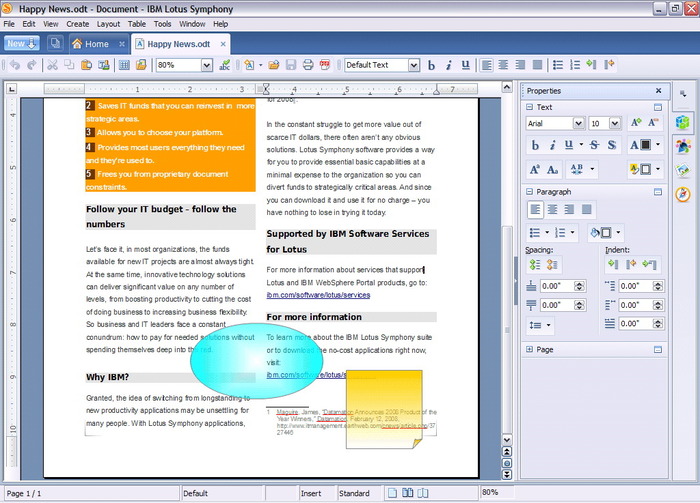Click Increase Font Size icon in Properties
The height and width of the screenshot is (503, 700).
coord(636,123)
